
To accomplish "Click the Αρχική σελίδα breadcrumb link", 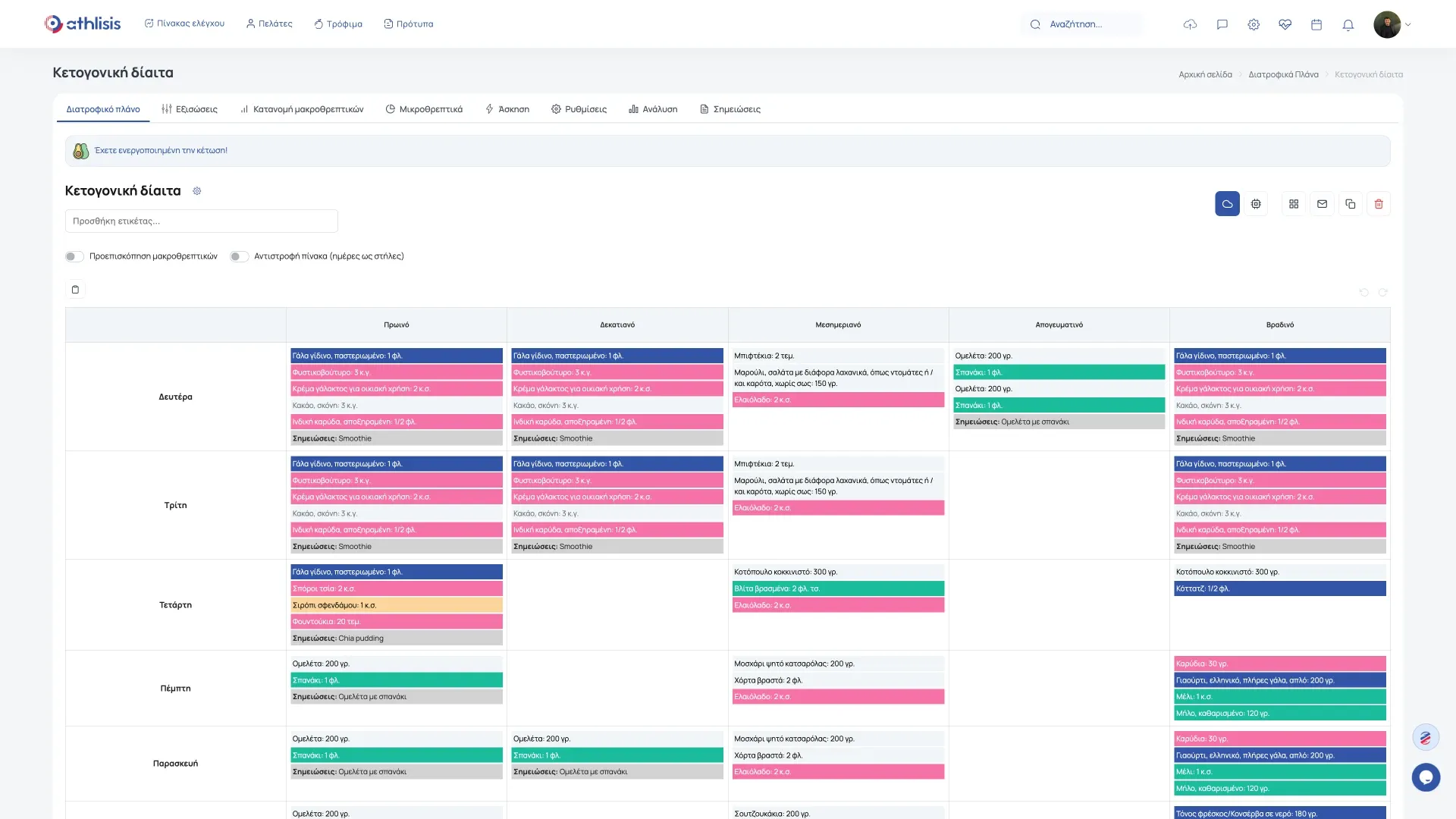I will [x=1205, y=74].
